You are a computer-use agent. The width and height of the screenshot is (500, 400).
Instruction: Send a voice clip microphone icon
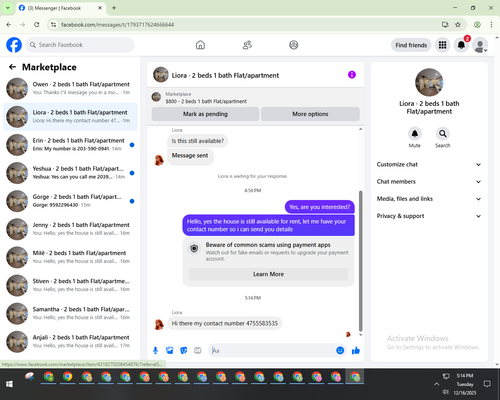coord(155,350)
